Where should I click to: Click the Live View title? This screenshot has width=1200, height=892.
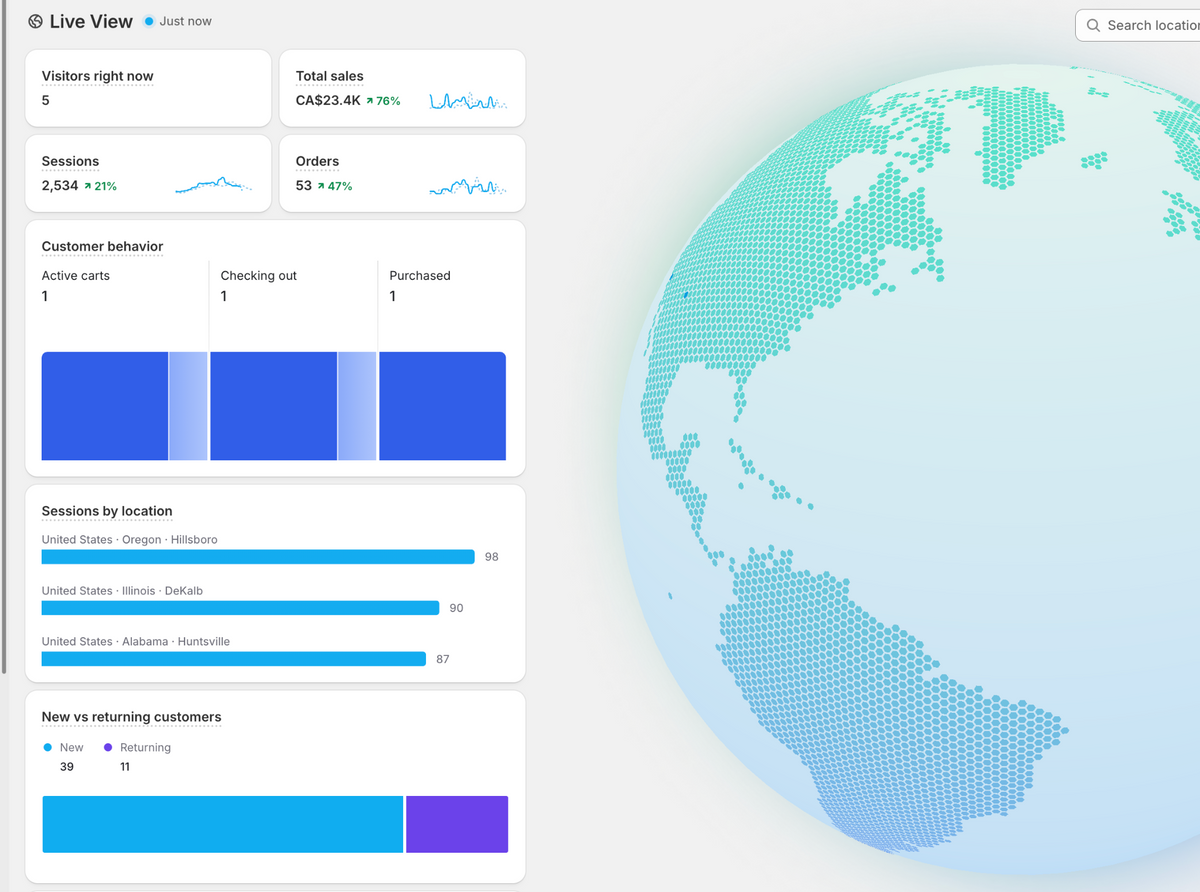coord(91,21)
